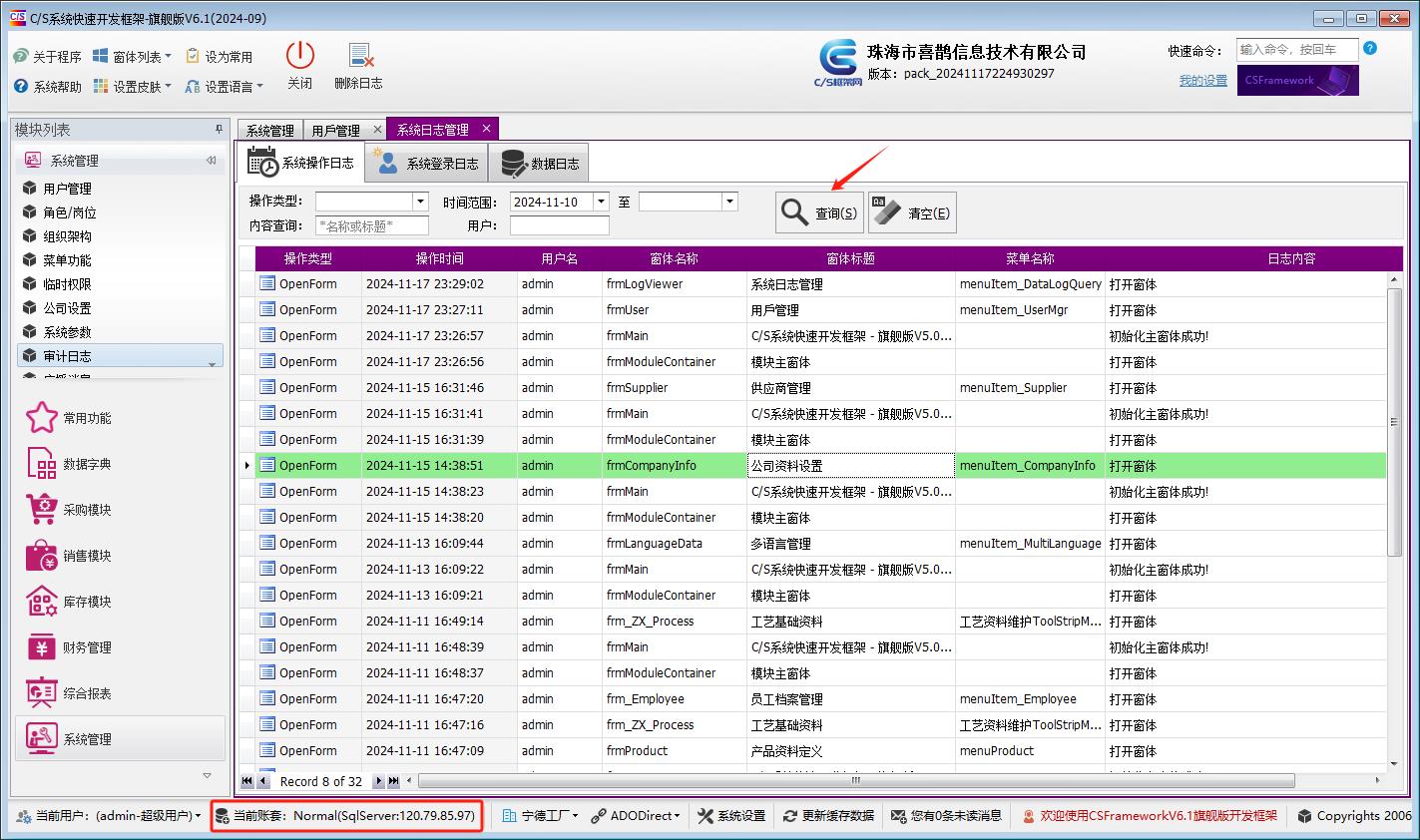Switch to the 系统登录日志 tab
Viewport: 1420px width, 840px height.
(x=426, y=163)
